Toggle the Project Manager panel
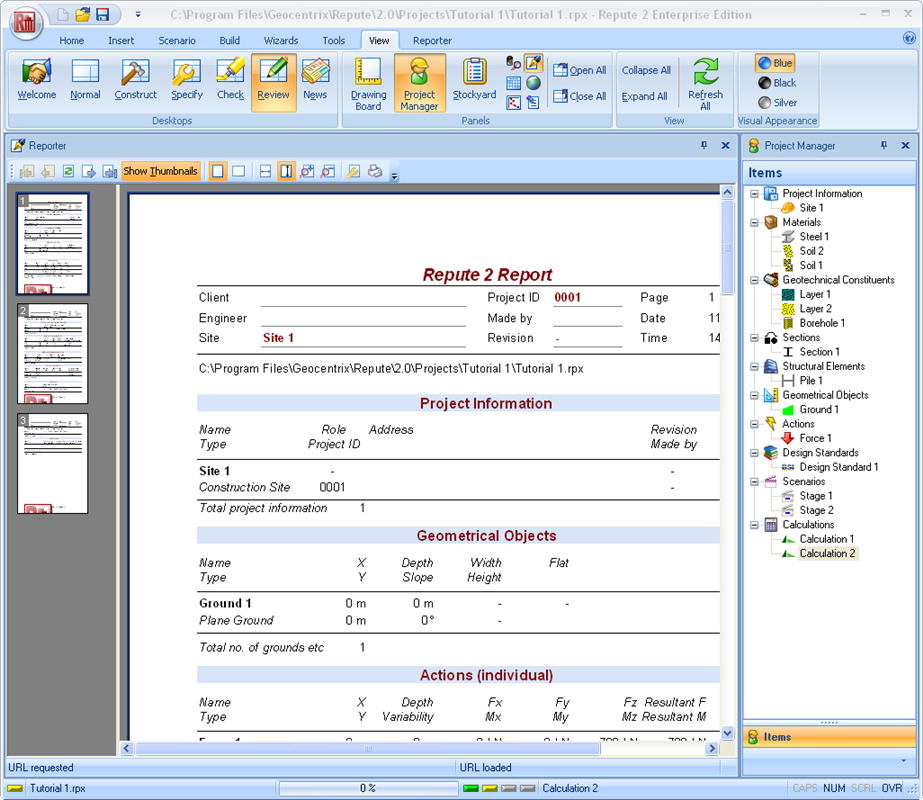 pyautogui.click(x=420, y=82)
